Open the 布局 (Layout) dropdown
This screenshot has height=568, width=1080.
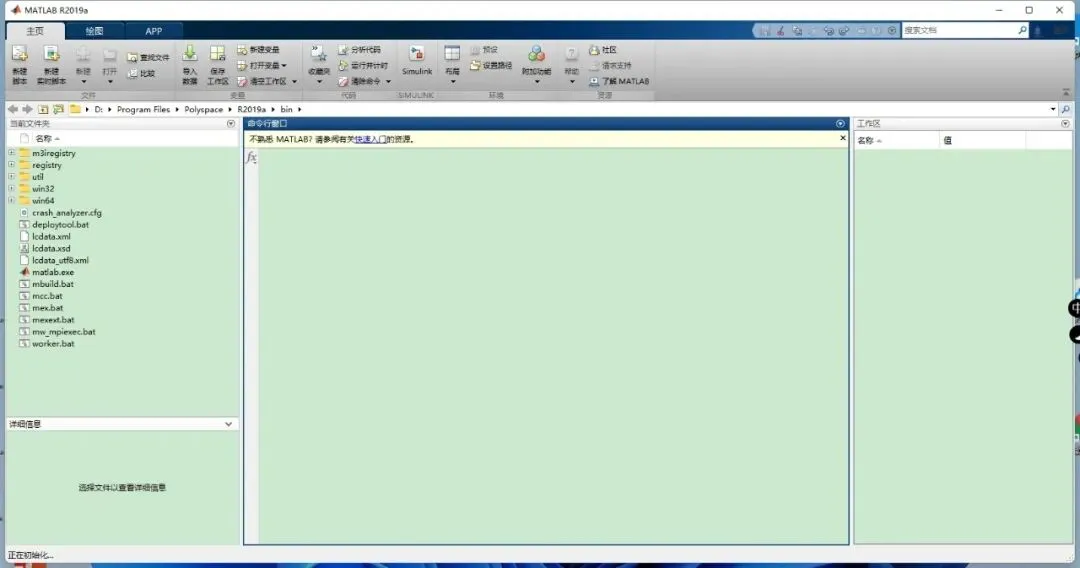453,81
